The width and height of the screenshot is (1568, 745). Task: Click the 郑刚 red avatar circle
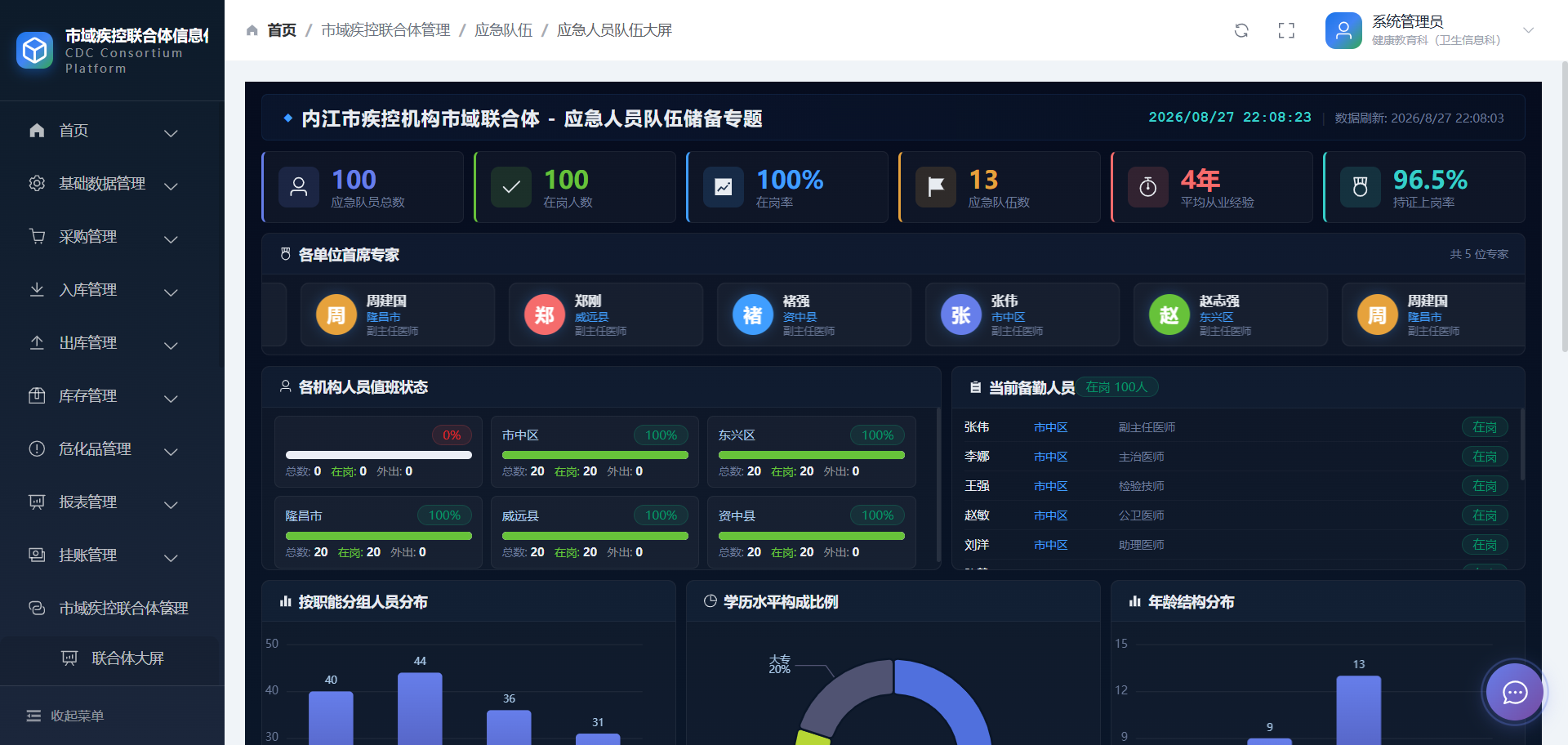point(545,315)
